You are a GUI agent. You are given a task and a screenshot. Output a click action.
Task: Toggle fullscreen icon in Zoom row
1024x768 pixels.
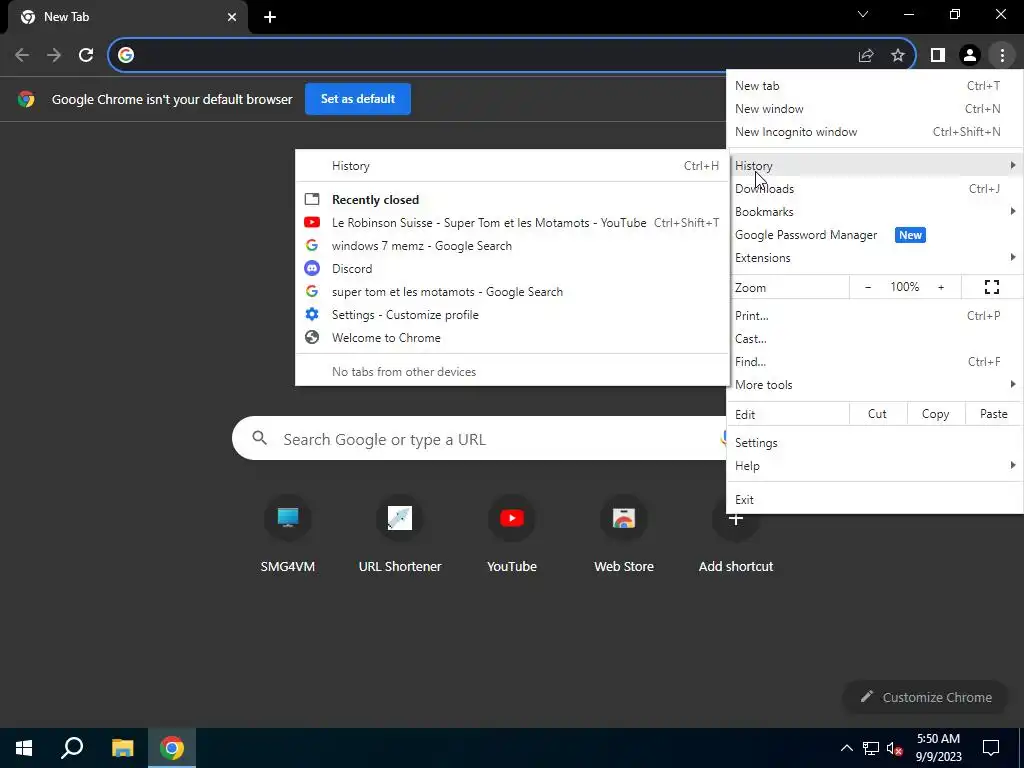pyautogui.click(x=991, y=287)
